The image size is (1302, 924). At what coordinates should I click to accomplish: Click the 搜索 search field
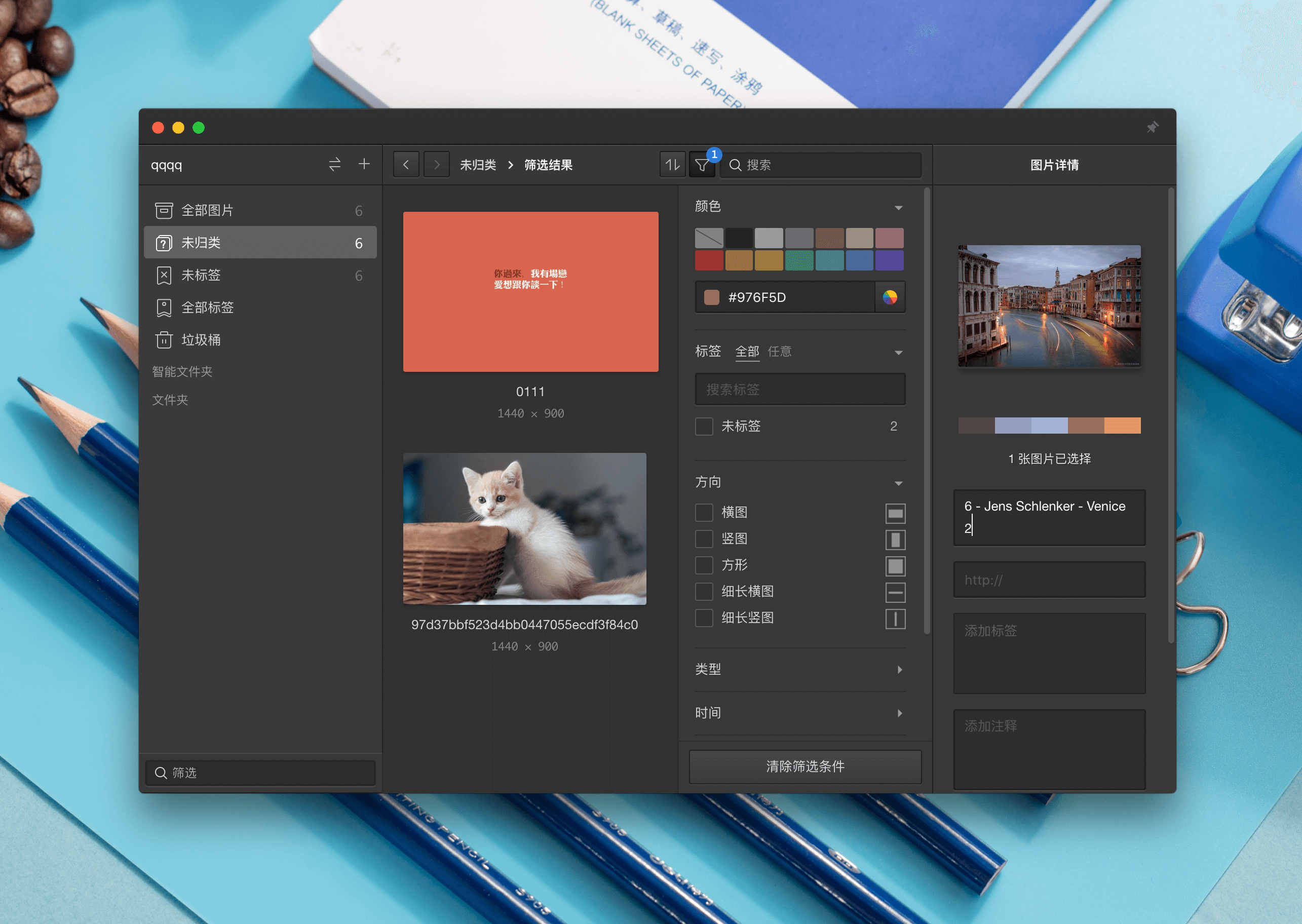[820, 165]
